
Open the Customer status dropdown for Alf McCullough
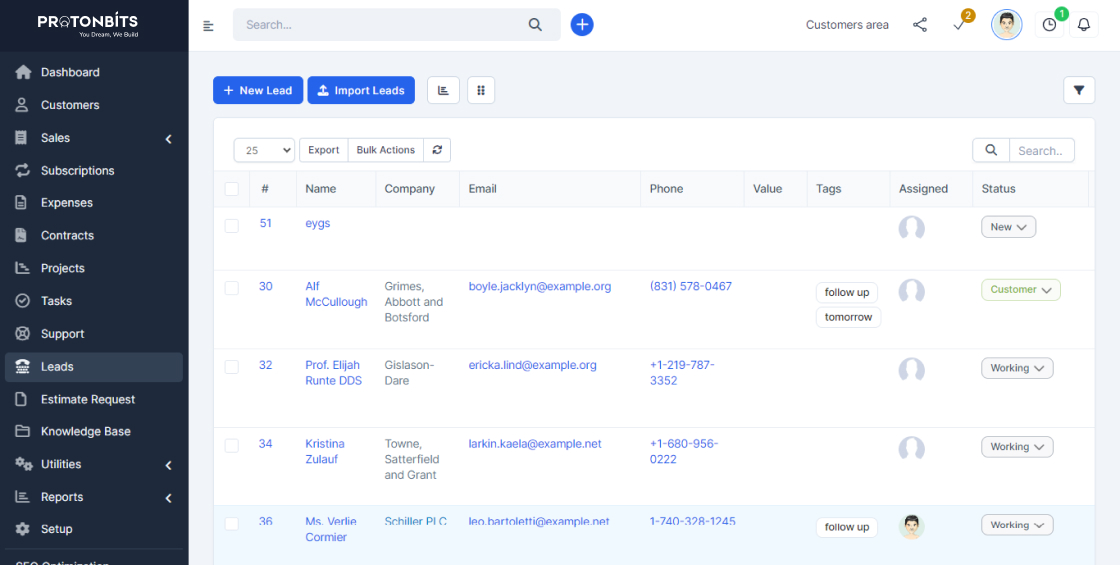(1020, 290)
